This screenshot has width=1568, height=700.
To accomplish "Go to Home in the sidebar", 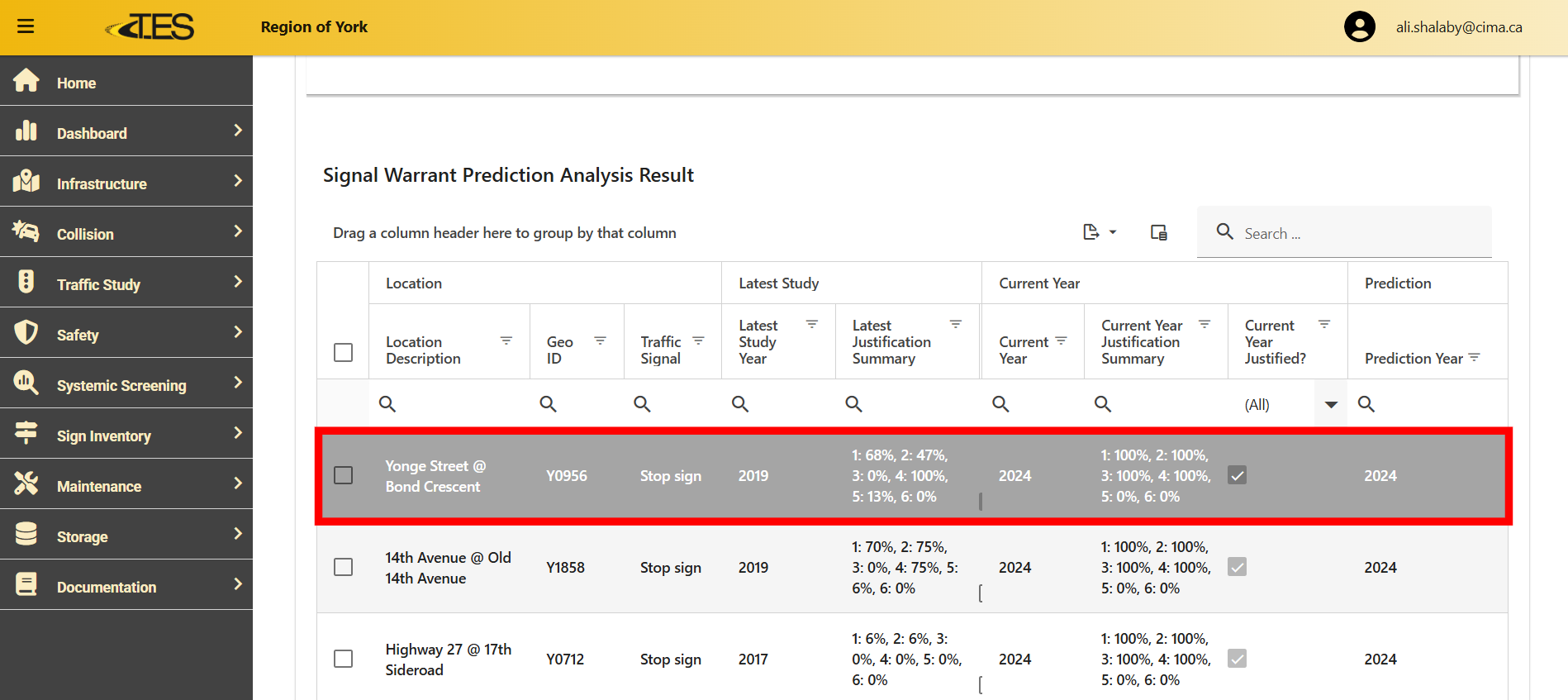I will (76, 83).
